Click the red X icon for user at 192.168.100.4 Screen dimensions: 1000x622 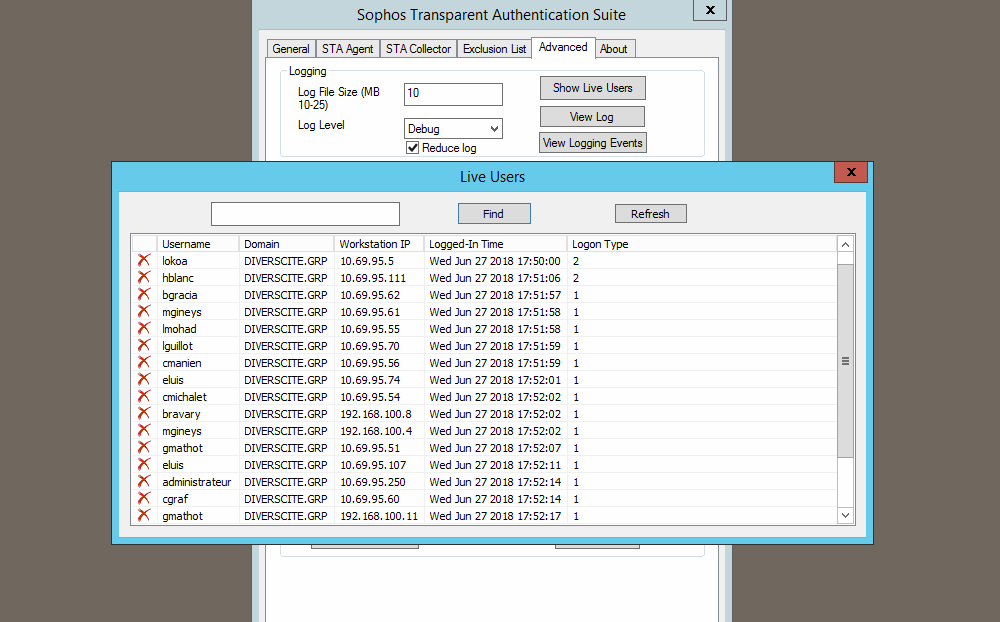point(144,431)
